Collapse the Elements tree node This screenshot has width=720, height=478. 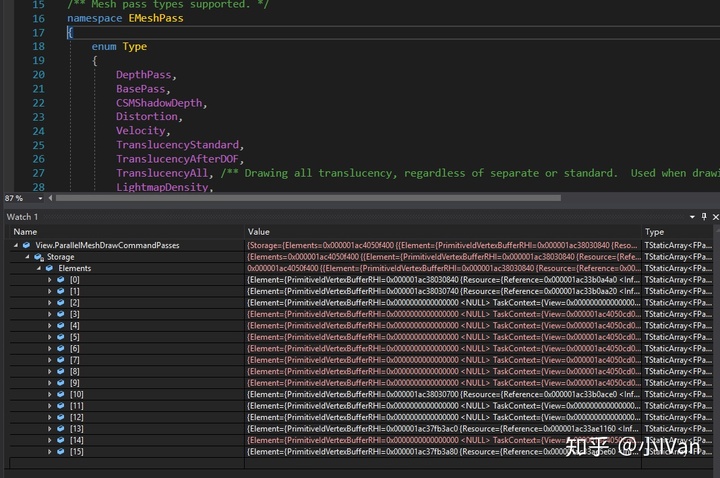[x=39, y=268]
